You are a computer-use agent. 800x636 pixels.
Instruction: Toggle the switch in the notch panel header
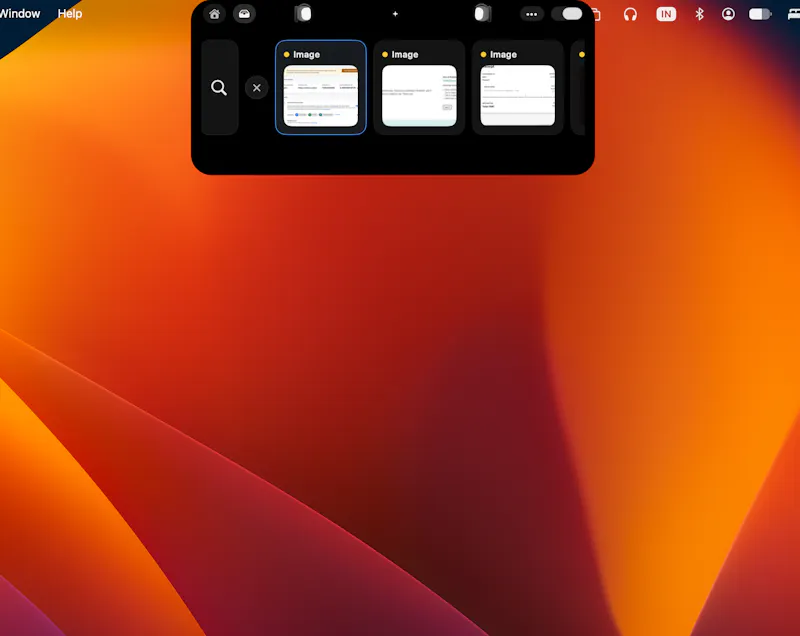pyautogui.click(x=567, y=14)
